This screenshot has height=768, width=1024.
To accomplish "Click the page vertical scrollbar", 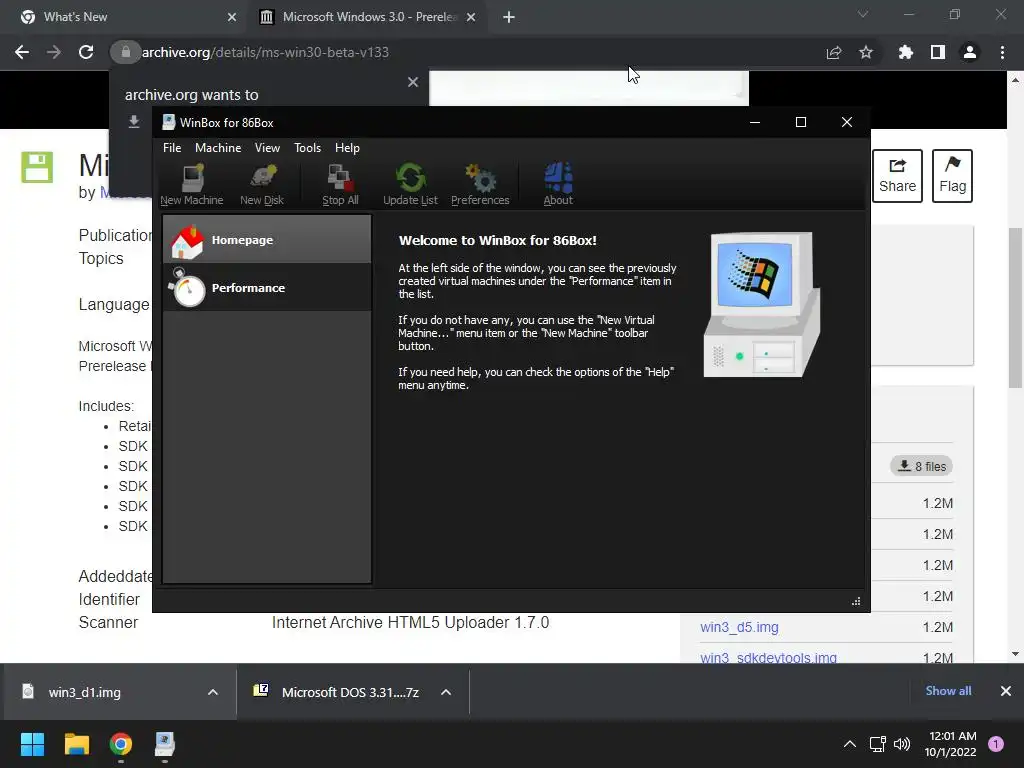I will [1016, 308].
